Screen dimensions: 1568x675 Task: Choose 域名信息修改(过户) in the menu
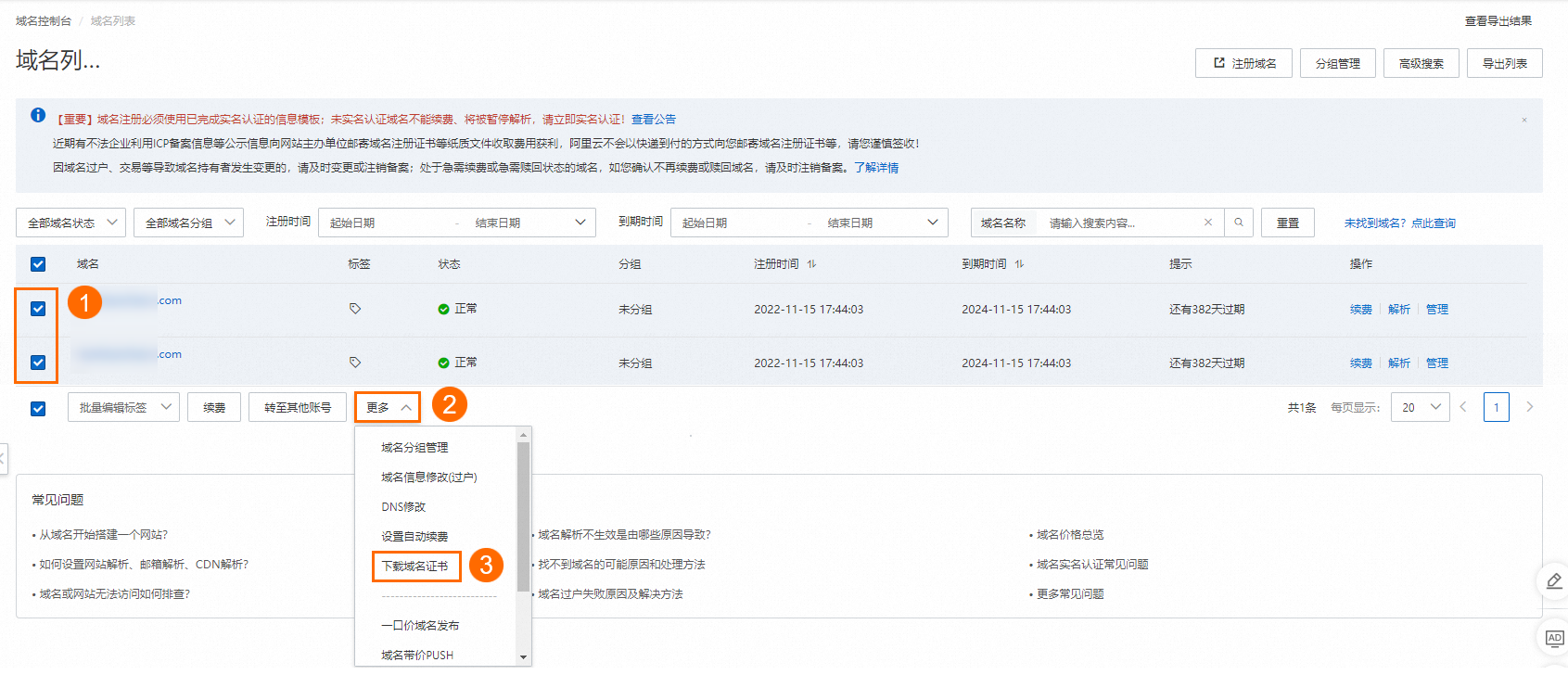point(429,478)
